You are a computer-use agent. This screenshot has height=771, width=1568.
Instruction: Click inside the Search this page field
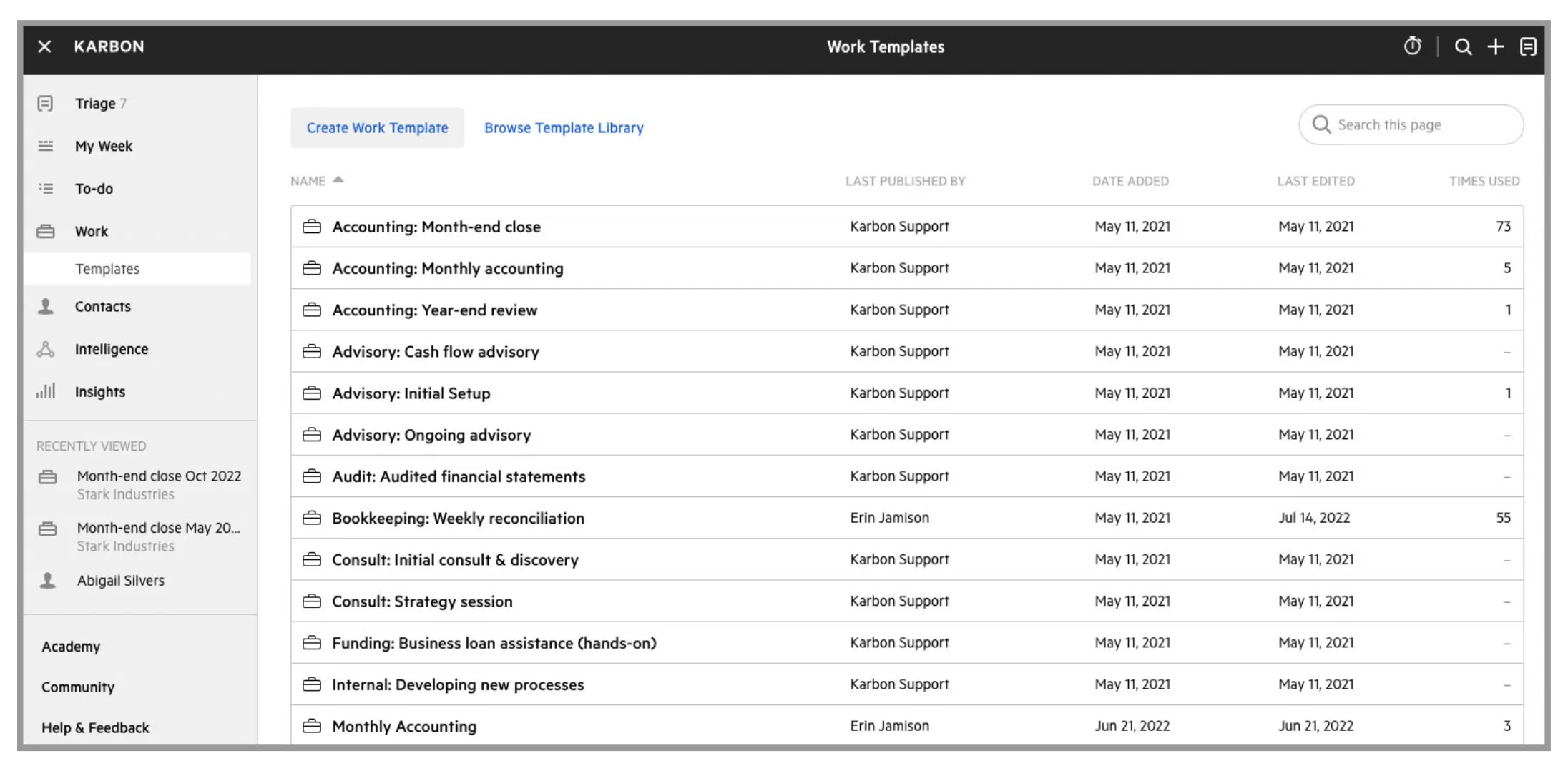(x=1410, y=124)
